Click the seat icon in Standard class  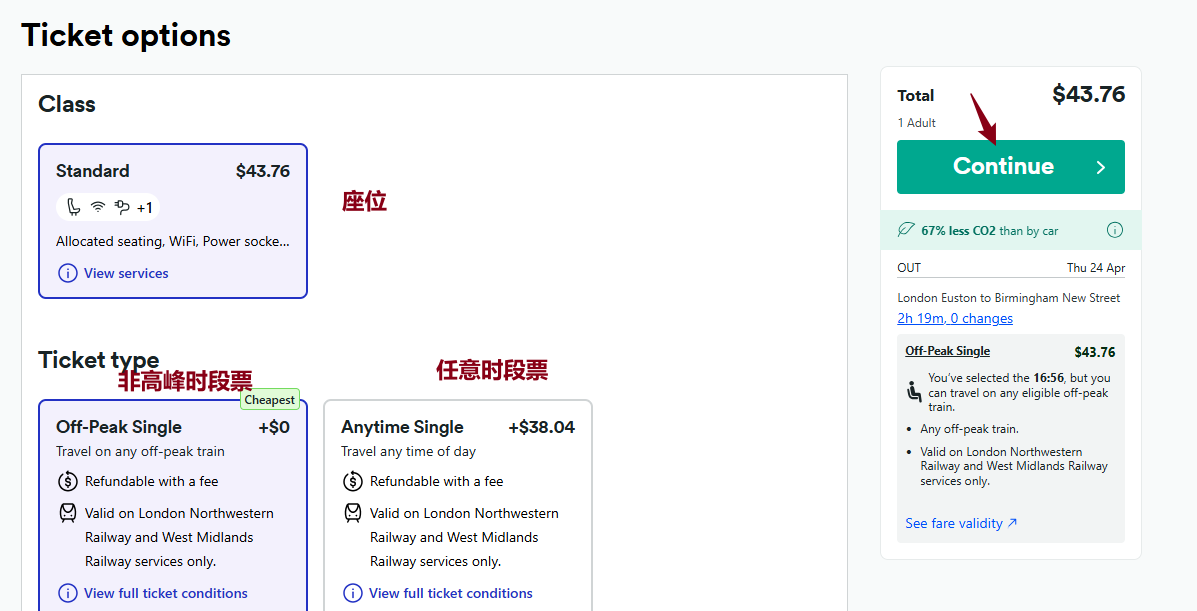coord(73,207)
